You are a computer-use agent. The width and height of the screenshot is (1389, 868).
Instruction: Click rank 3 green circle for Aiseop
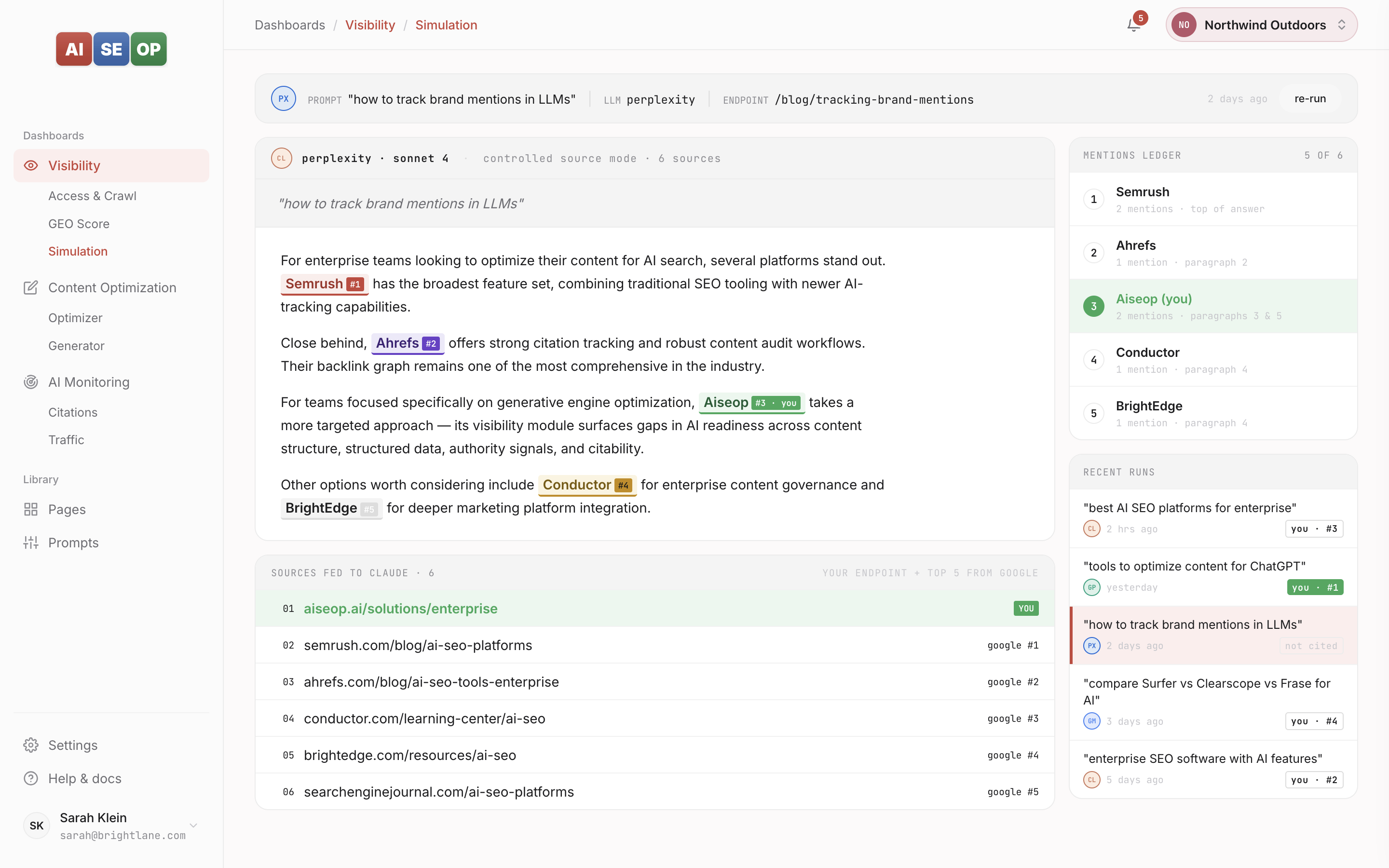[x=1093, y=306]
